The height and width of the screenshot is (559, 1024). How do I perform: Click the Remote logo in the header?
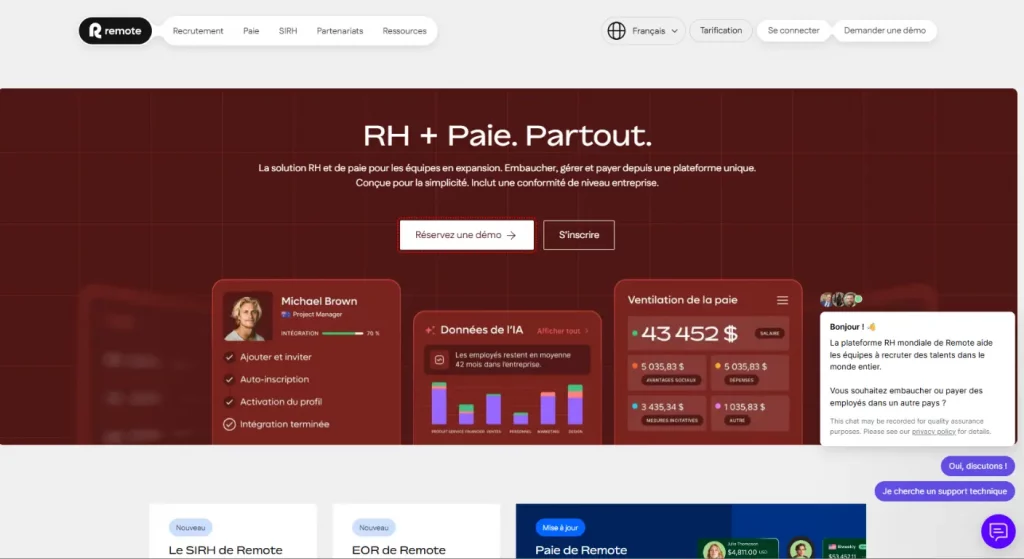[x=115, y=31]
